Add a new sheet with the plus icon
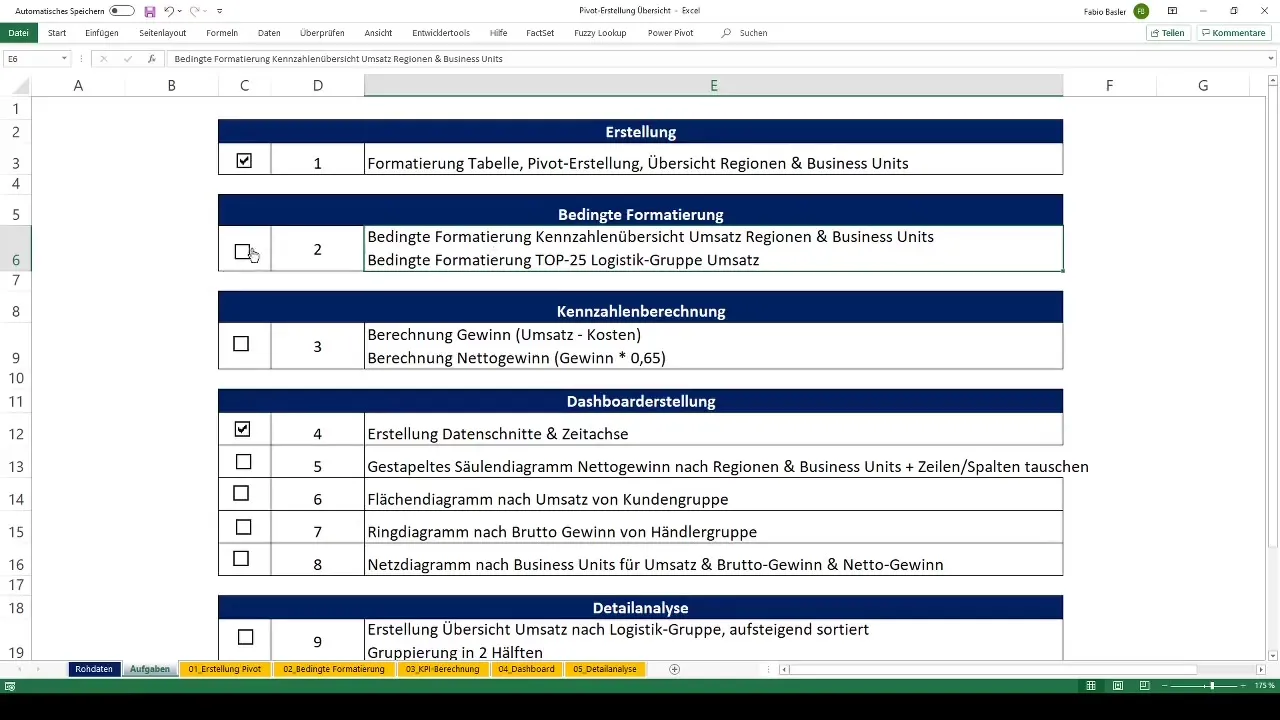Image resolution: width=1280 pixels, height=720 pixels. (675, 669)
